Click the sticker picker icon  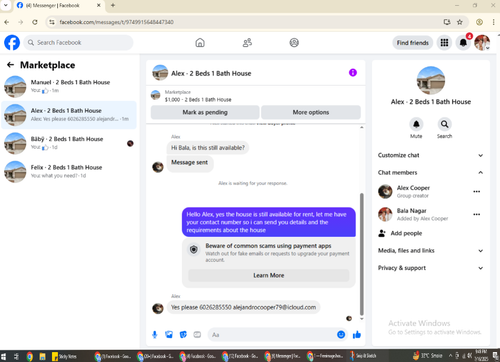pos(183,335)
